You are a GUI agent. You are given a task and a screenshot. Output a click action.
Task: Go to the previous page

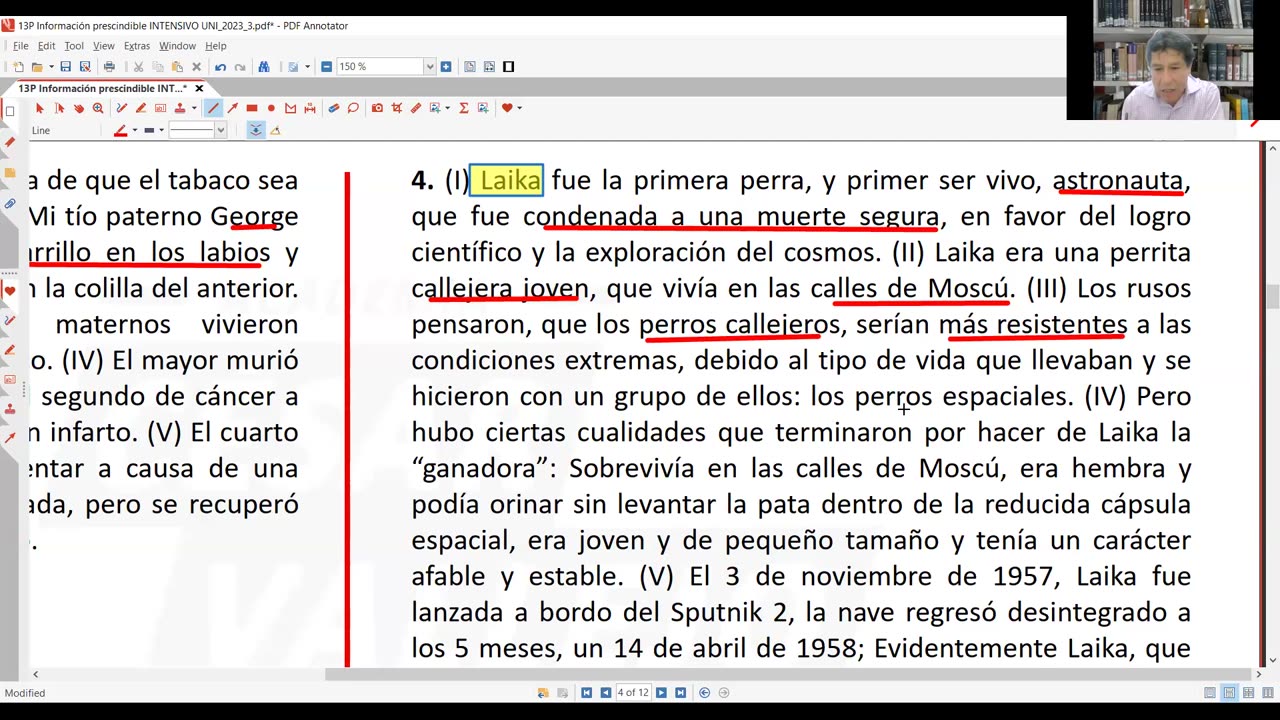click(605, 692)
